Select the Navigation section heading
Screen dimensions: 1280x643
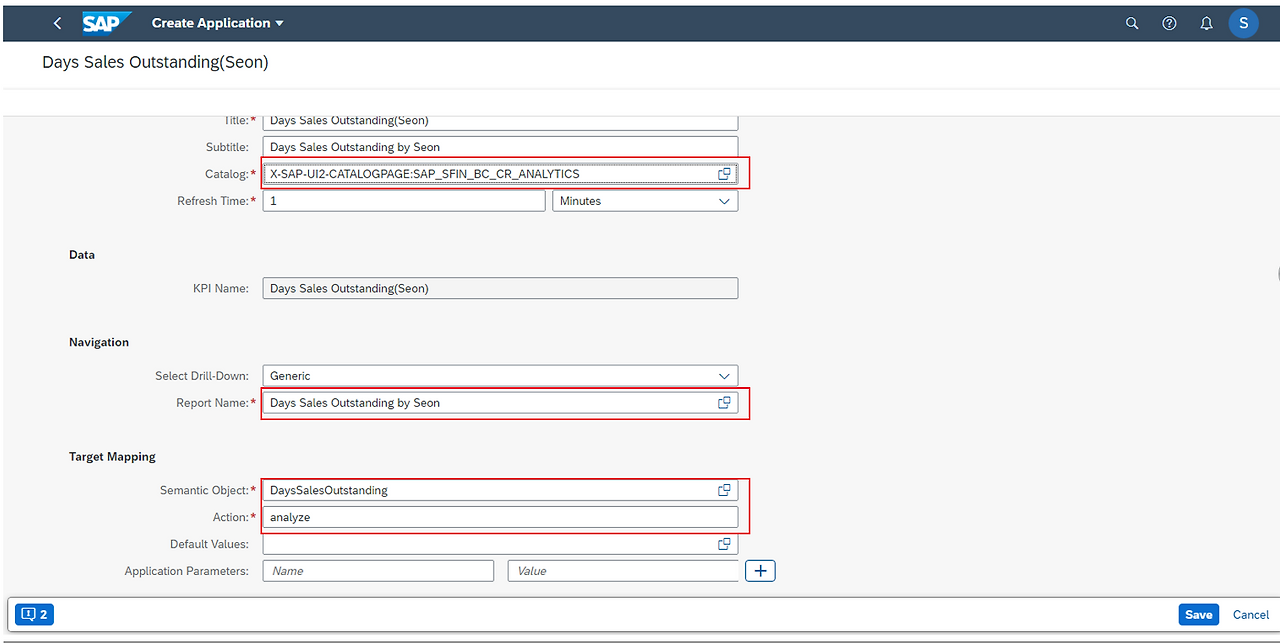(99, 342)
